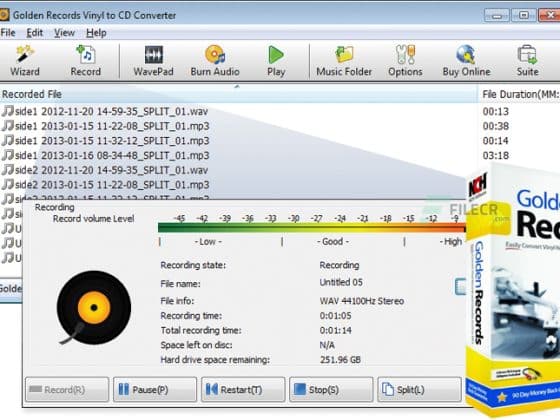Open the Edit menu

coord(35,33)
